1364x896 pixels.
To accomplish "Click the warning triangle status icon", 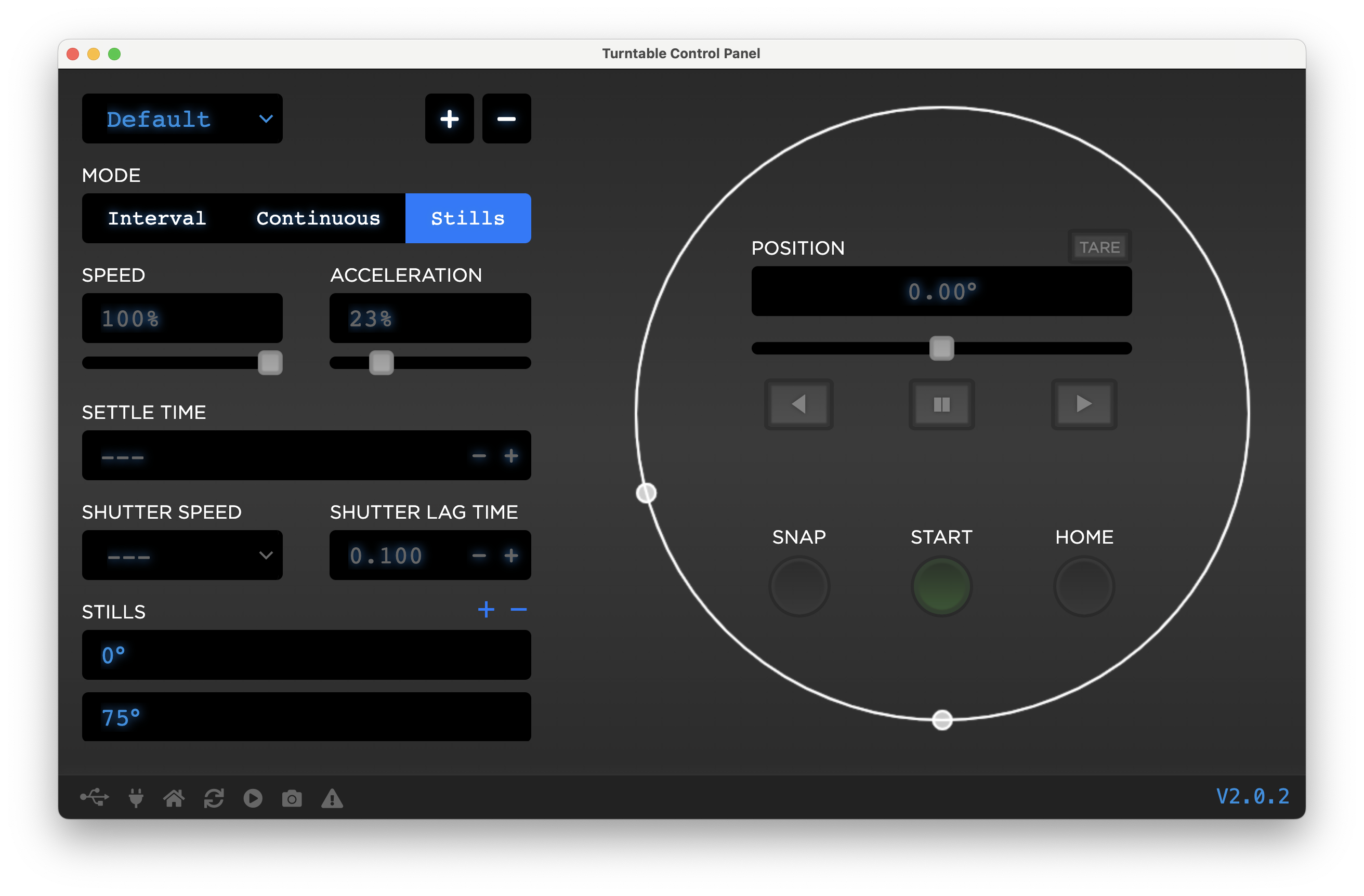I will tap(332, 798).
